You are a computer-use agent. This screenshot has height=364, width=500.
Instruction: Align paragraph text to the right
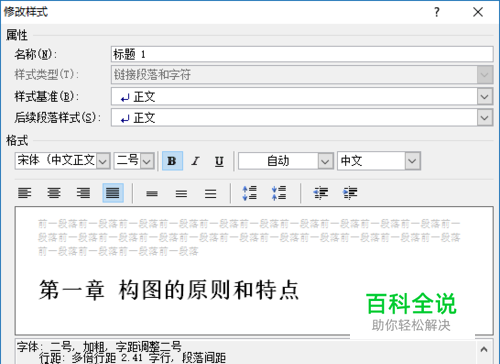pos(83,193)
